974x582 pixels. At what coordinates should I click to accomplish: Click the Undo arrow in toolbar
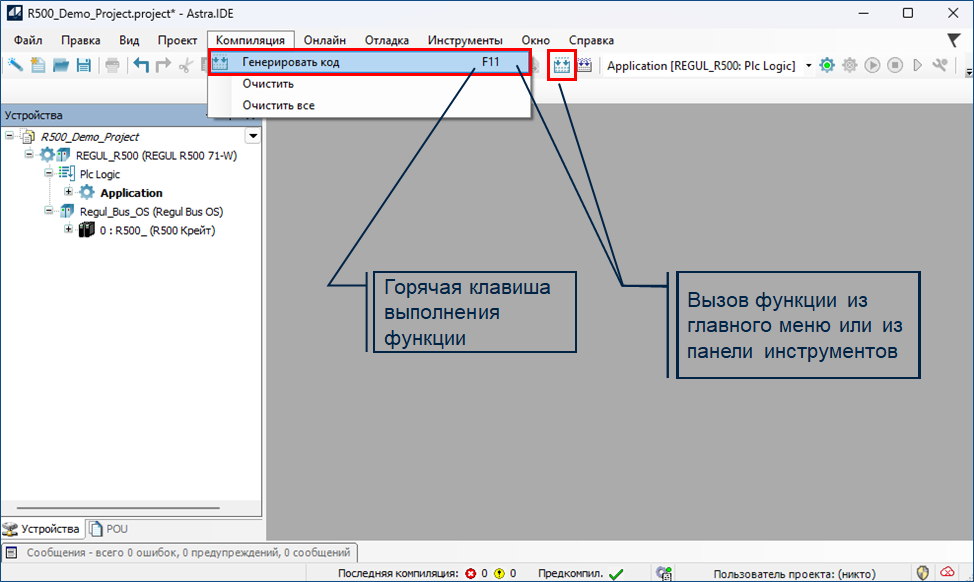pos(141,66)
